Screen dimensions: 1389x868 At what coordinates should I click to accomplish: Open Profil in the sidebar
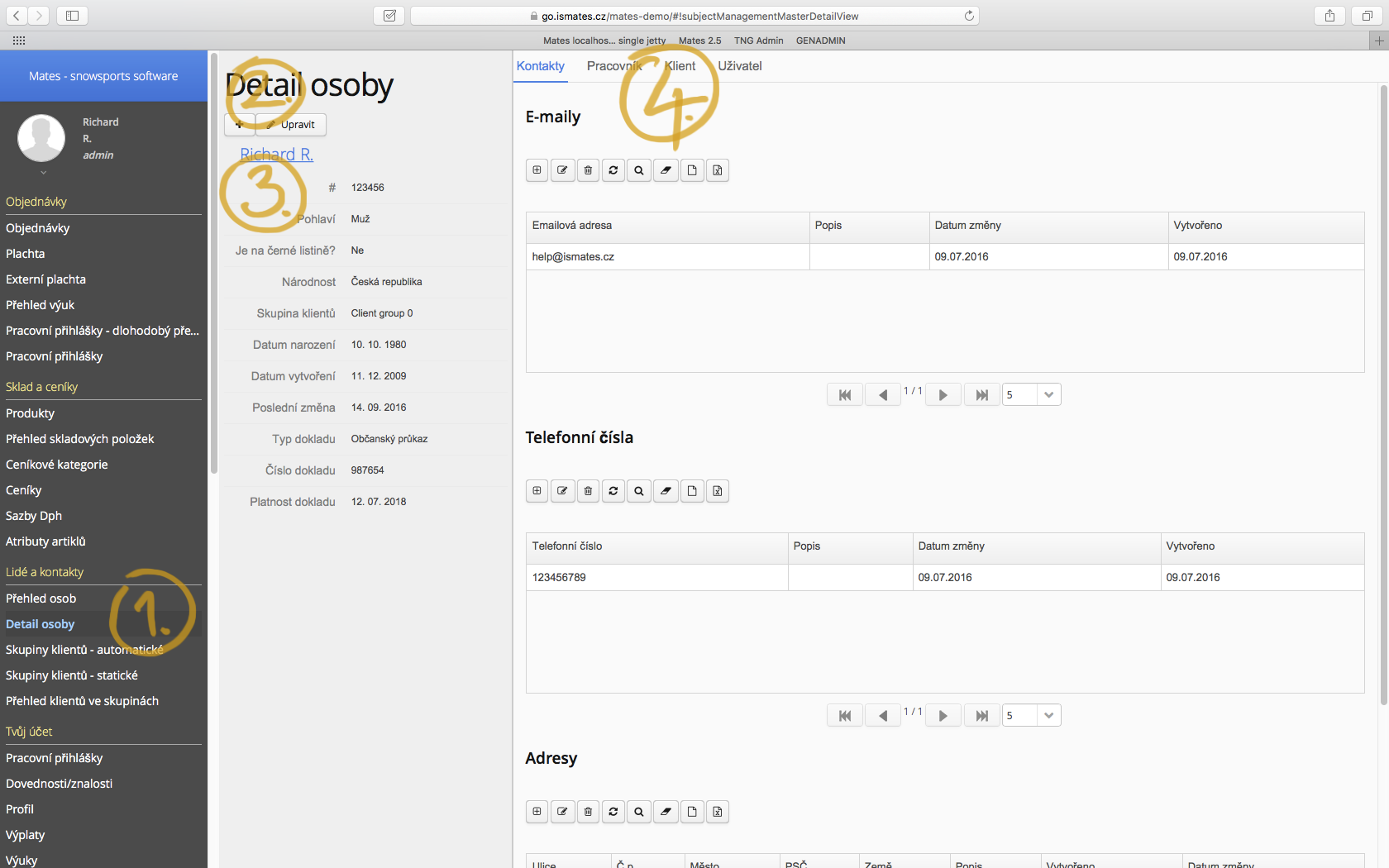point(20,809)
